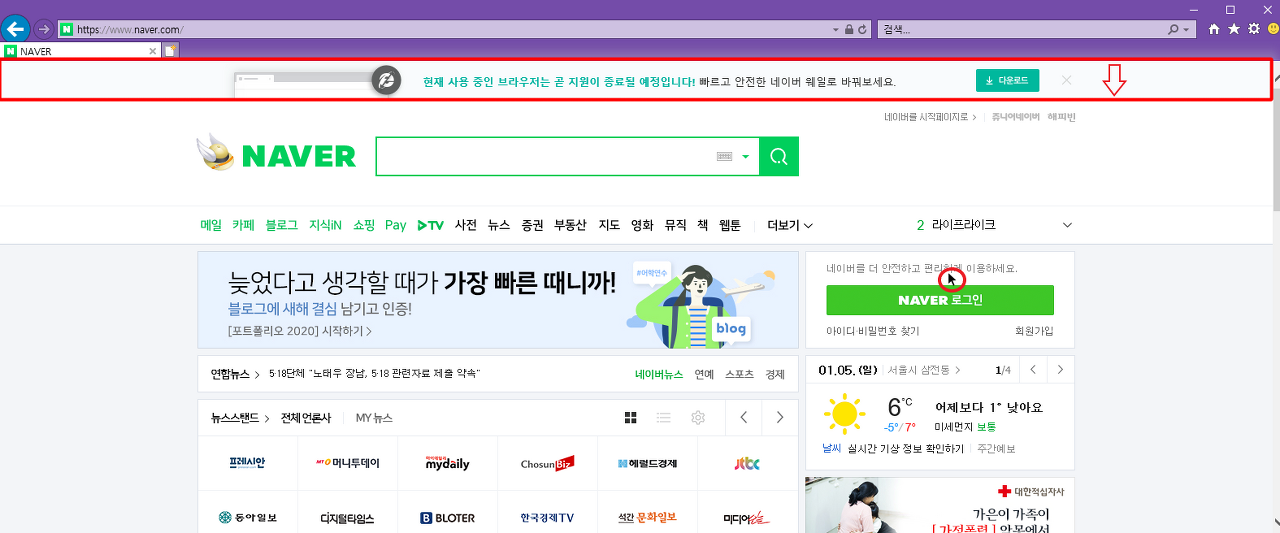
Task: Open mydaily newsstand tile
Action: [447, 463]
